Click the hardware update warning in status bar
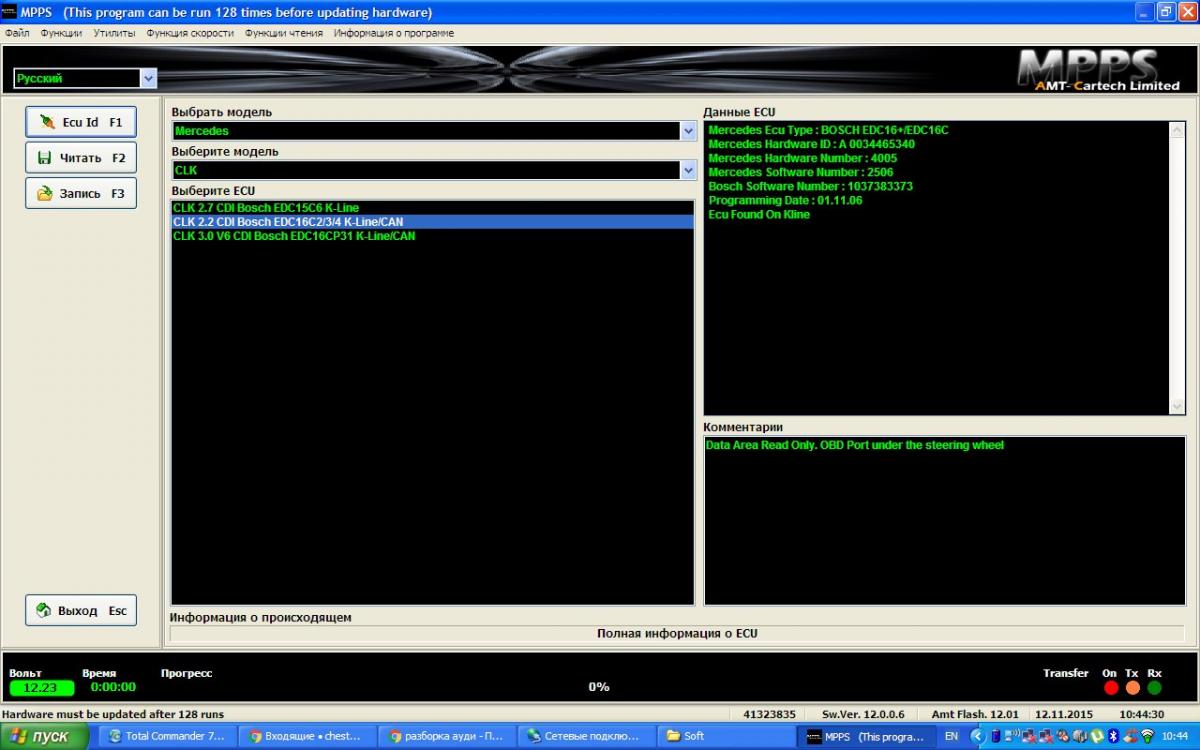The height and width of the screenshot is (750, 1200). tap(112, 714)
